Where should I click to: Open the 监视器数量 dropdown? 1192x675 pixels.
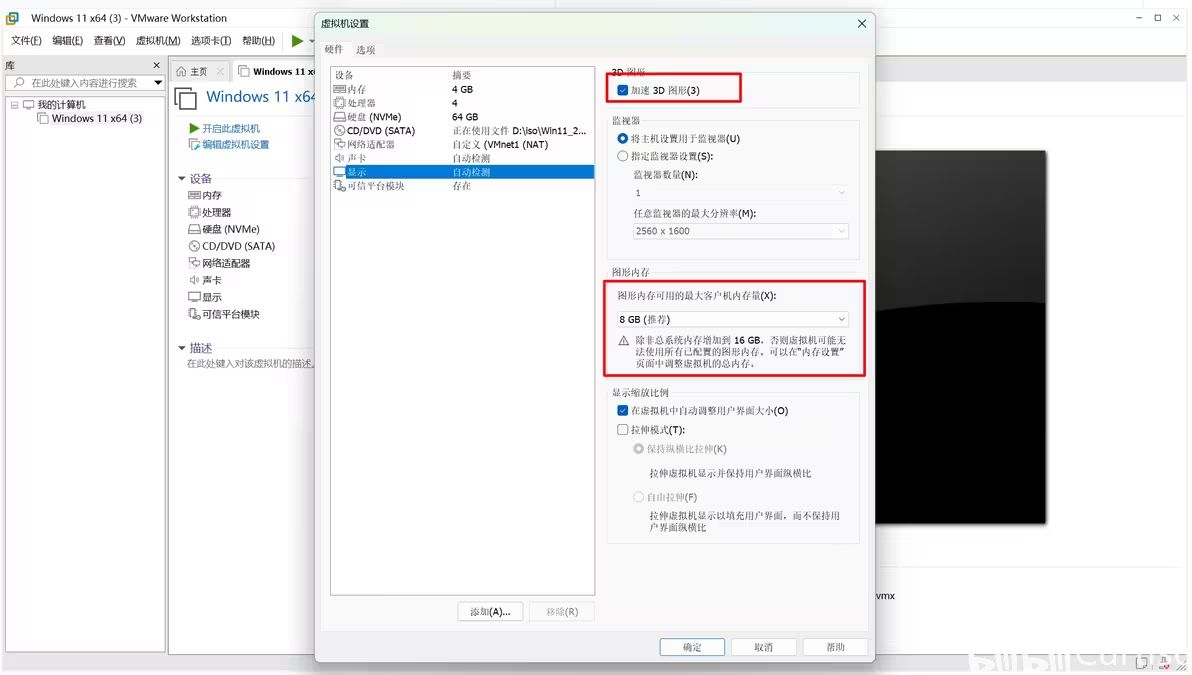tap(740, 193)
